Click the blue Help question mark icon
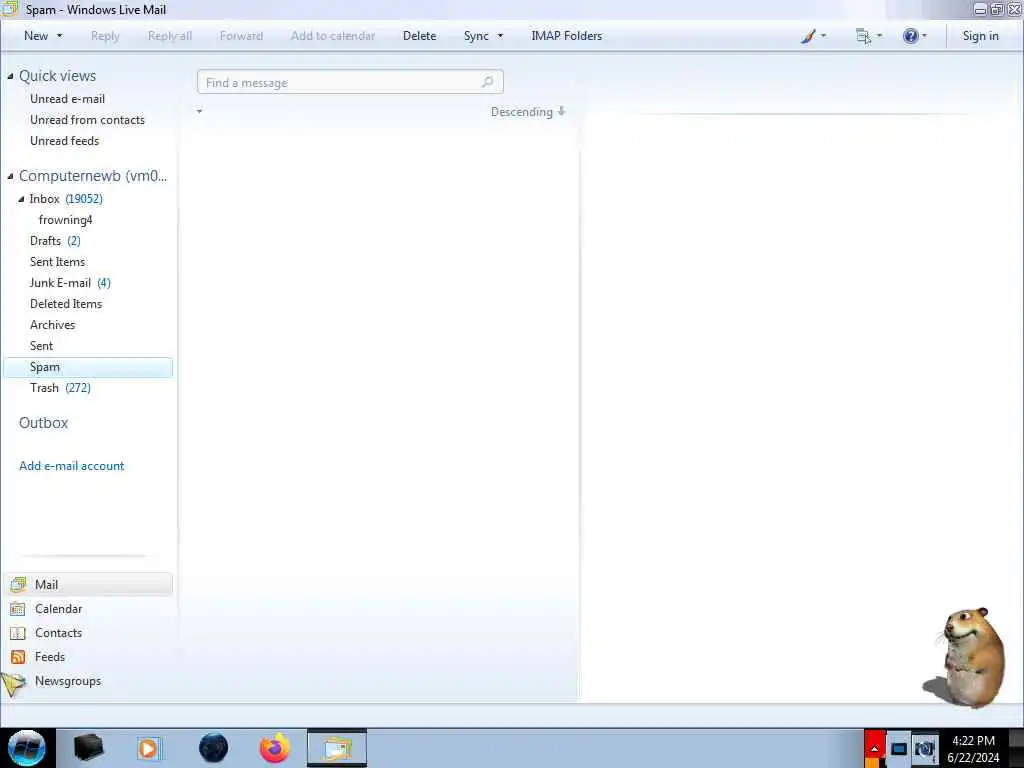1024x768 pixels. click(x=910, y=36)
